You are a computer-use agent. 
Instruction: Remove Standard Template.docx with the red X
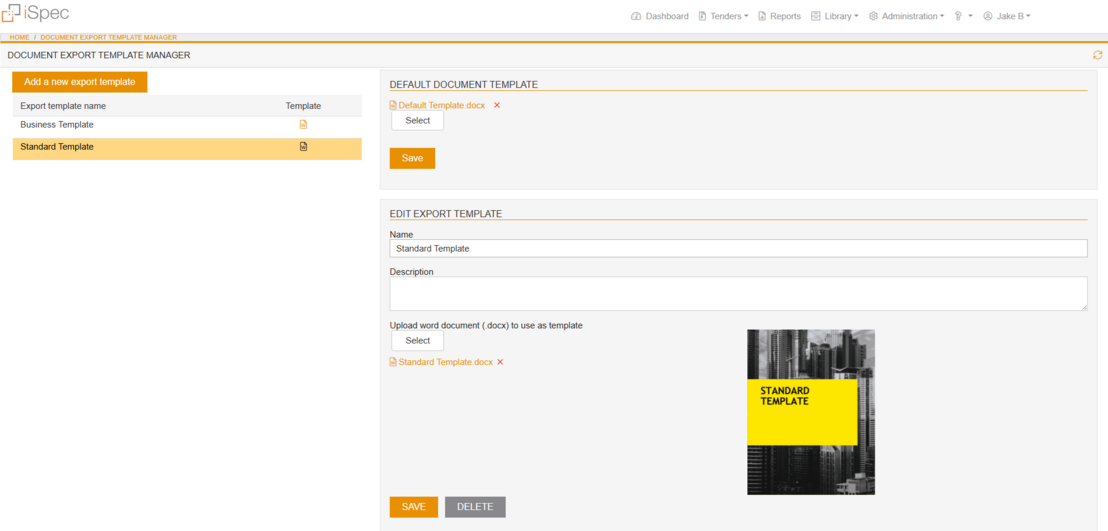pyautogui.click(x=500, y=362)
